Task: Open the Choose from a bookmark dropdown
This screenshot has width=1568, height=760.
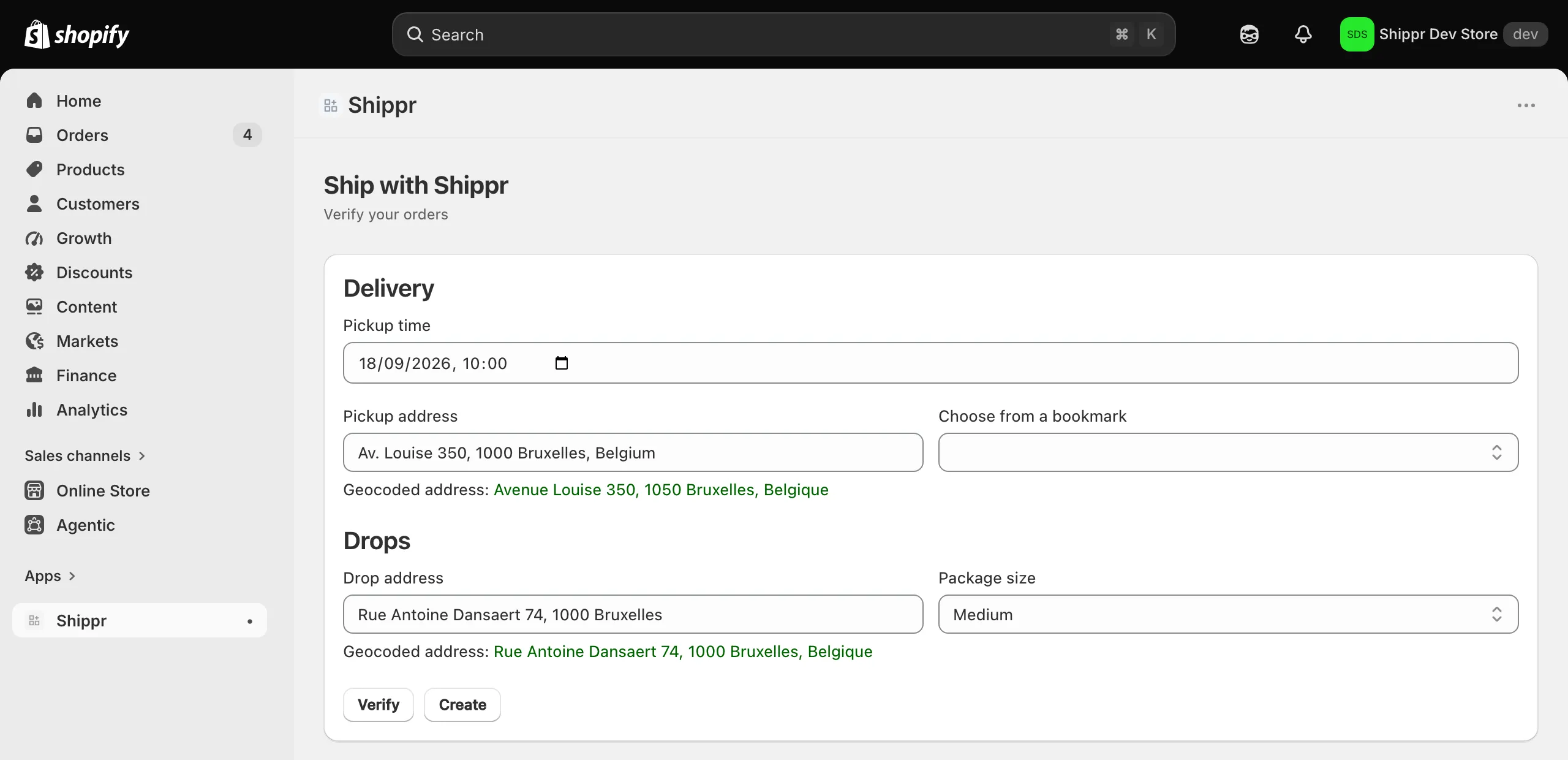Action: click(1228, 452)
